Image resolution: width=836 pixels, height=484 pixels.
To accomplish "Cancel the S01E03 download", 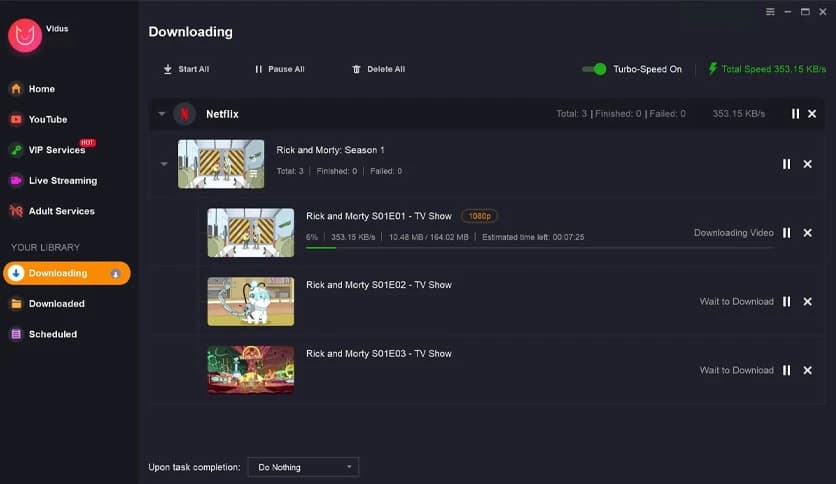I will [808, 370].
